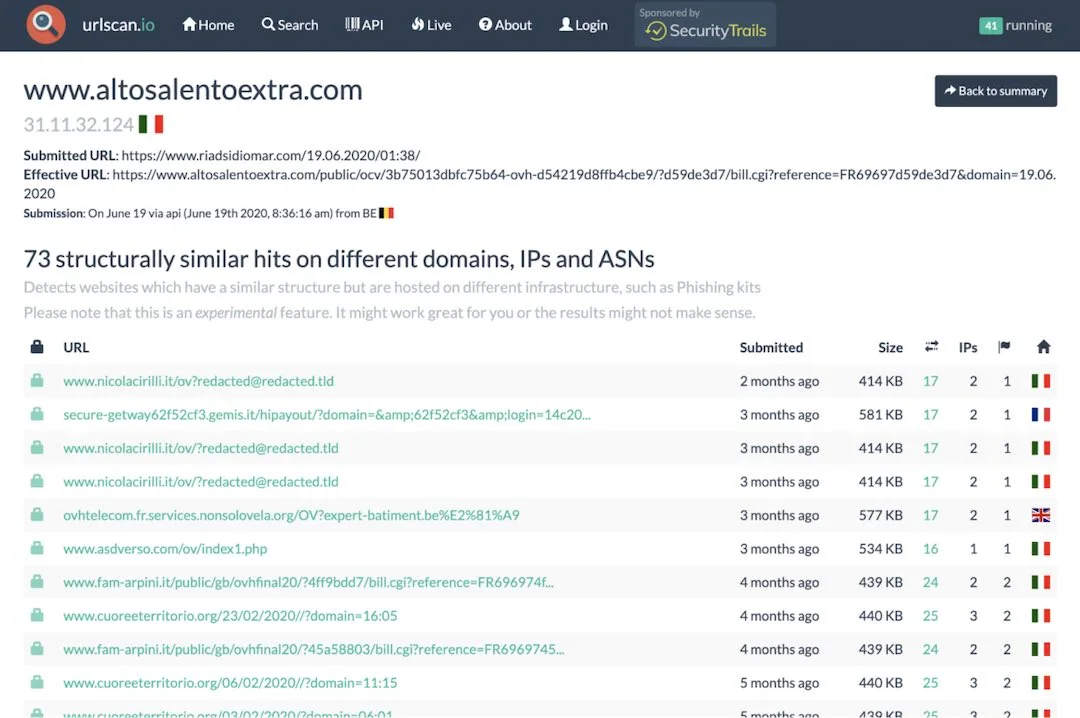The height and width of the screenshot is (718, 1080).
Task: Click the www.altosalentoextra.com page heading
Action: click(x=193, y=90)
